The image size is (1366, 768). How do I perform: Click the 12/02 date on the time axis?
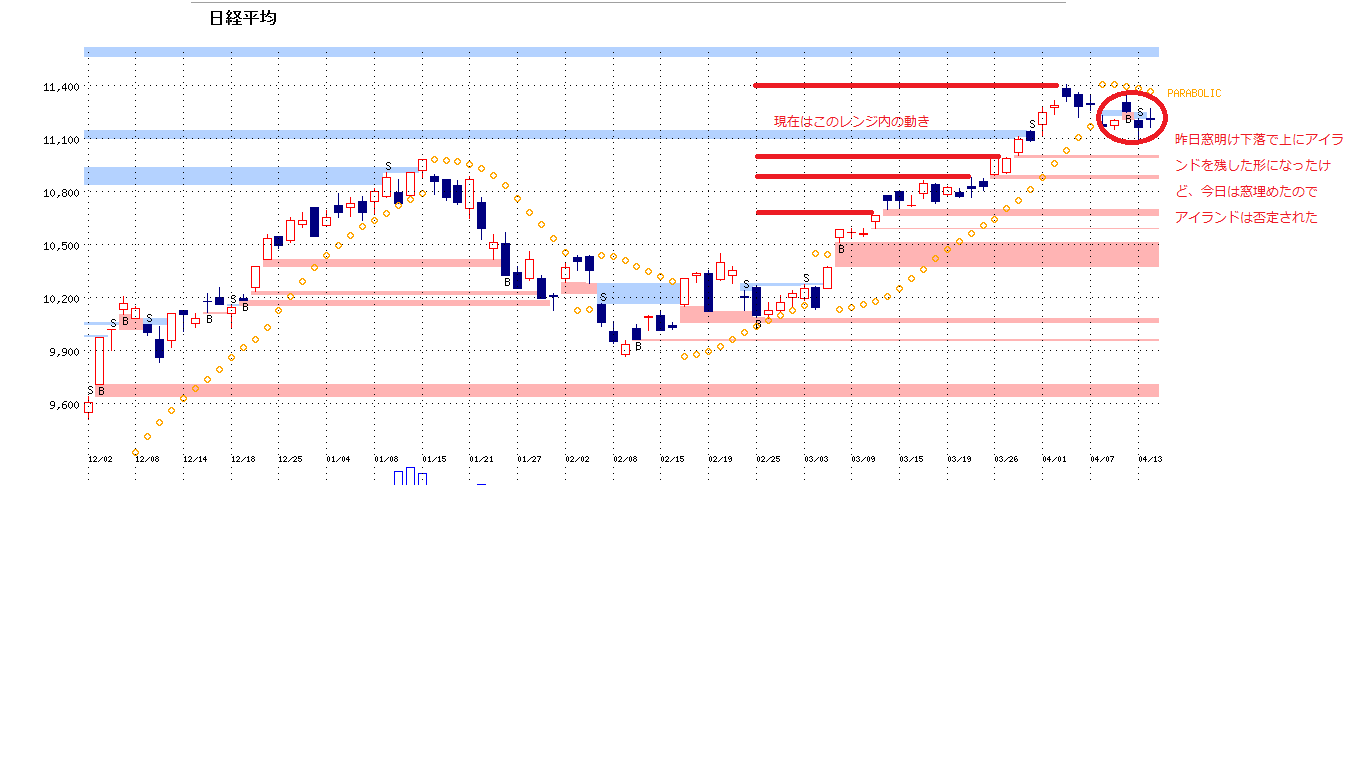click(x=100, y=458)
